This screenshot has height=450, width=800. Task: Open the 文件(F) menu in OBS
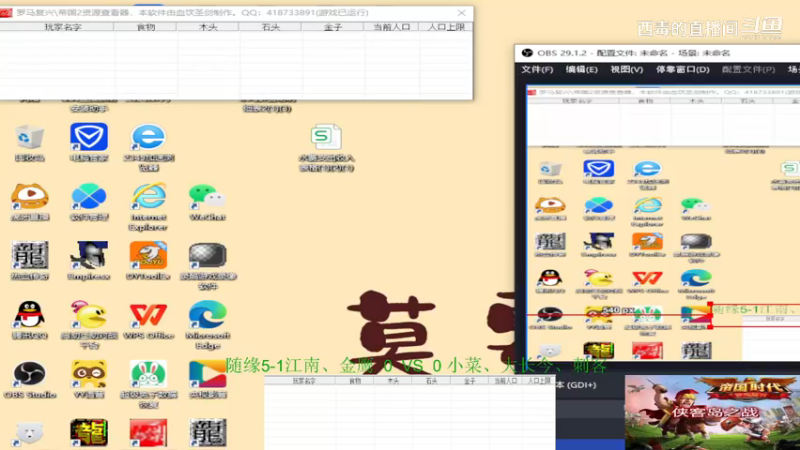537,69
